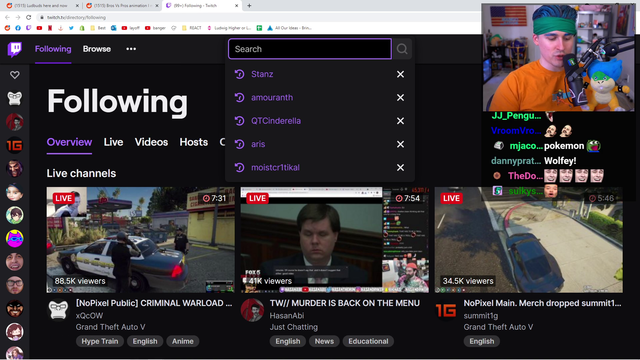This screenshot has height=360, width=640.
Task: Open the Facebook bookmark icon
Action: click(18, 28)
